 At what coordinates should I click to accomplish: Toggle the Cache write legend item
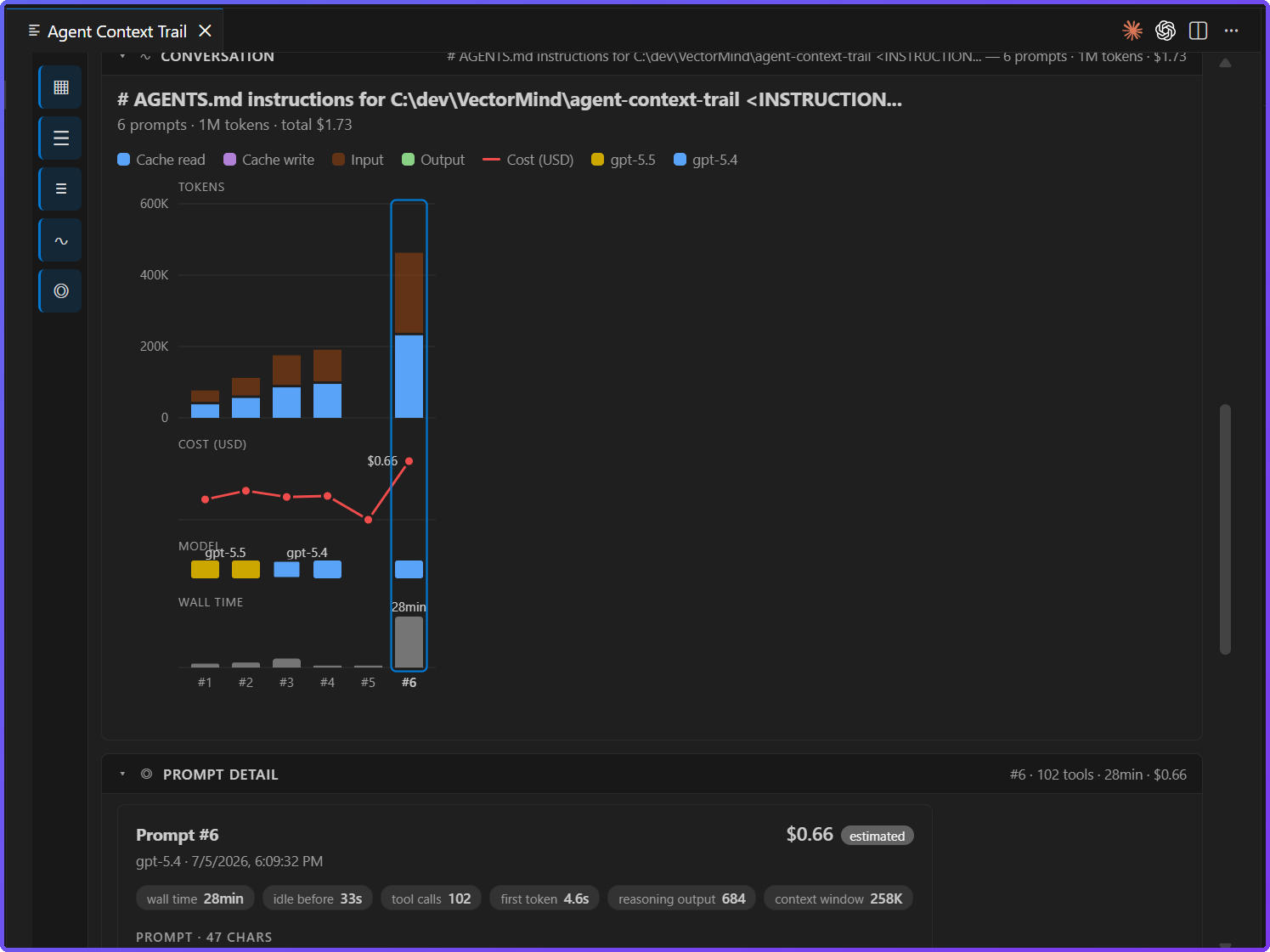(x=268, y=160)
